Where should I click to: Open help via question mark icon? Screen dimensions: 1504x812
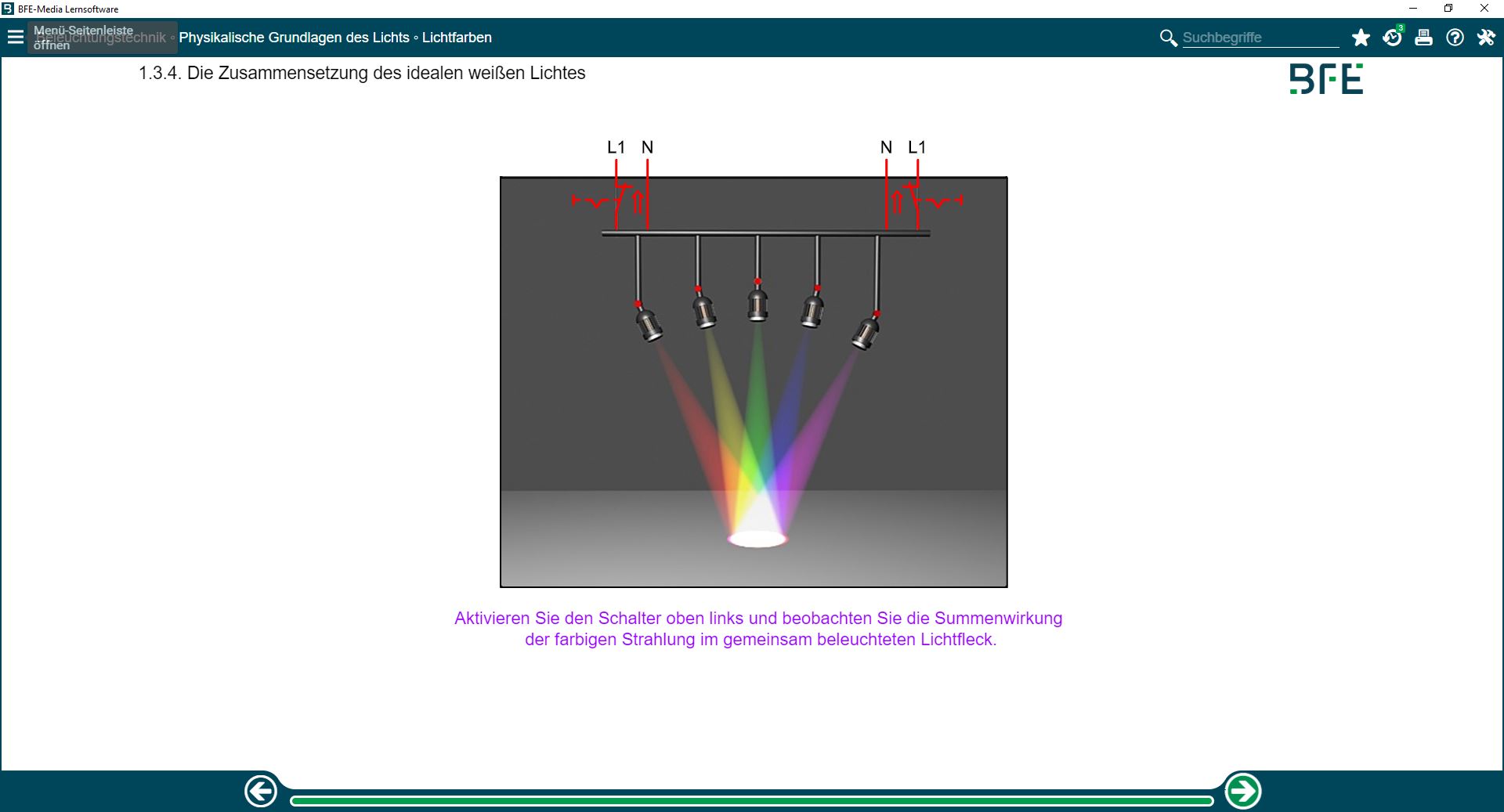[x=1455, y=38]
